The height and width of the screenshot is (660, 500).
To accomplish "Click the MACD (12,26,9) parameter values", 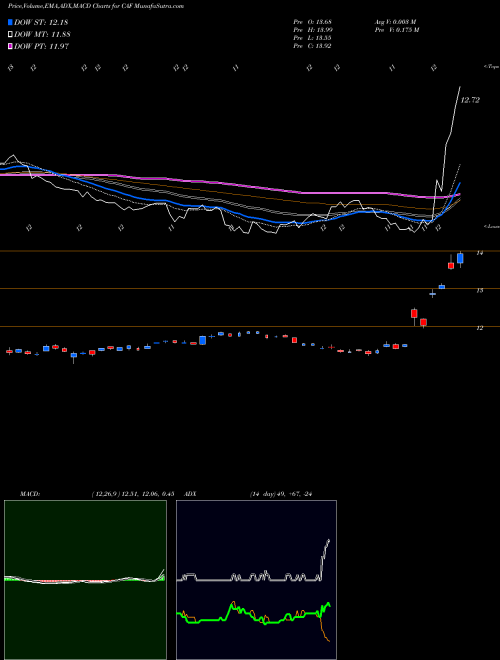I will point(133,494).
